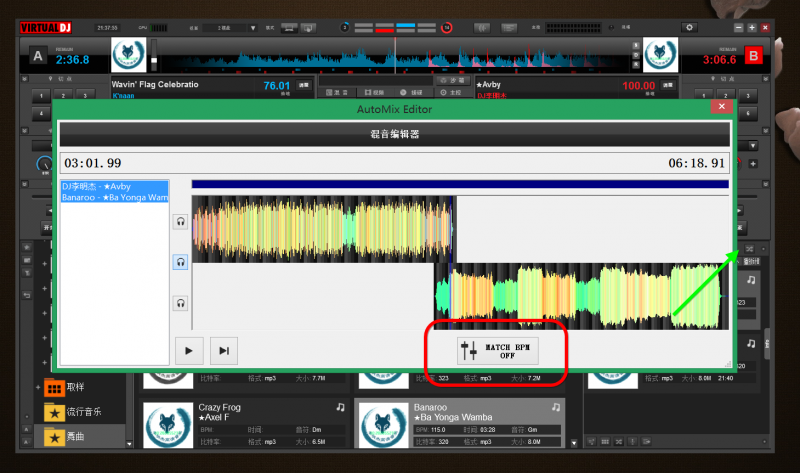Click the shuffle icon above the side list
This screenshot has width=800, height=473.
749,249
